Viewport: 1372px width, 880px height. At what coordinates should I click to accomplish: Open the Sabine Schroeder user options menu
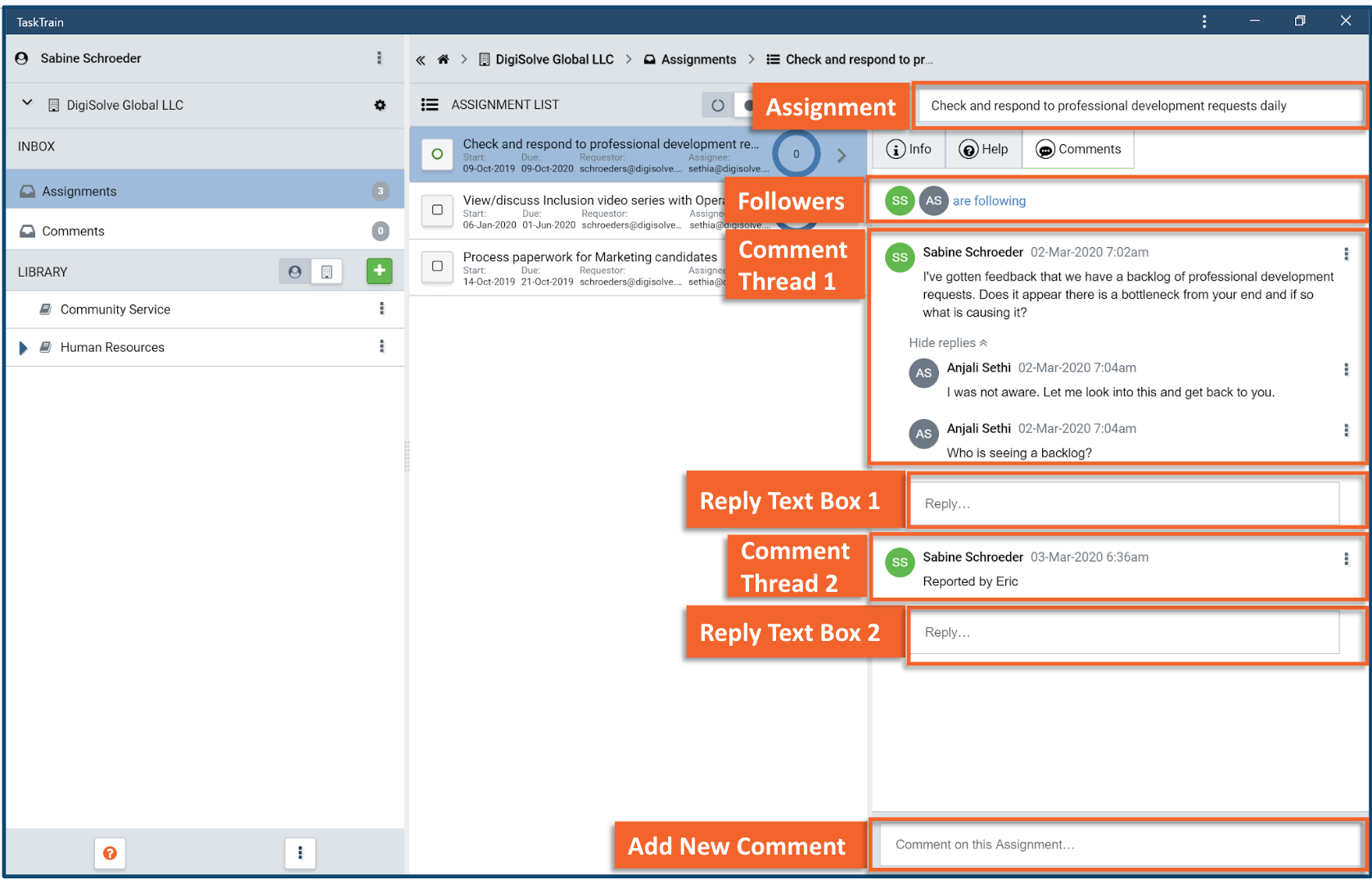click(x=379, y=58)
